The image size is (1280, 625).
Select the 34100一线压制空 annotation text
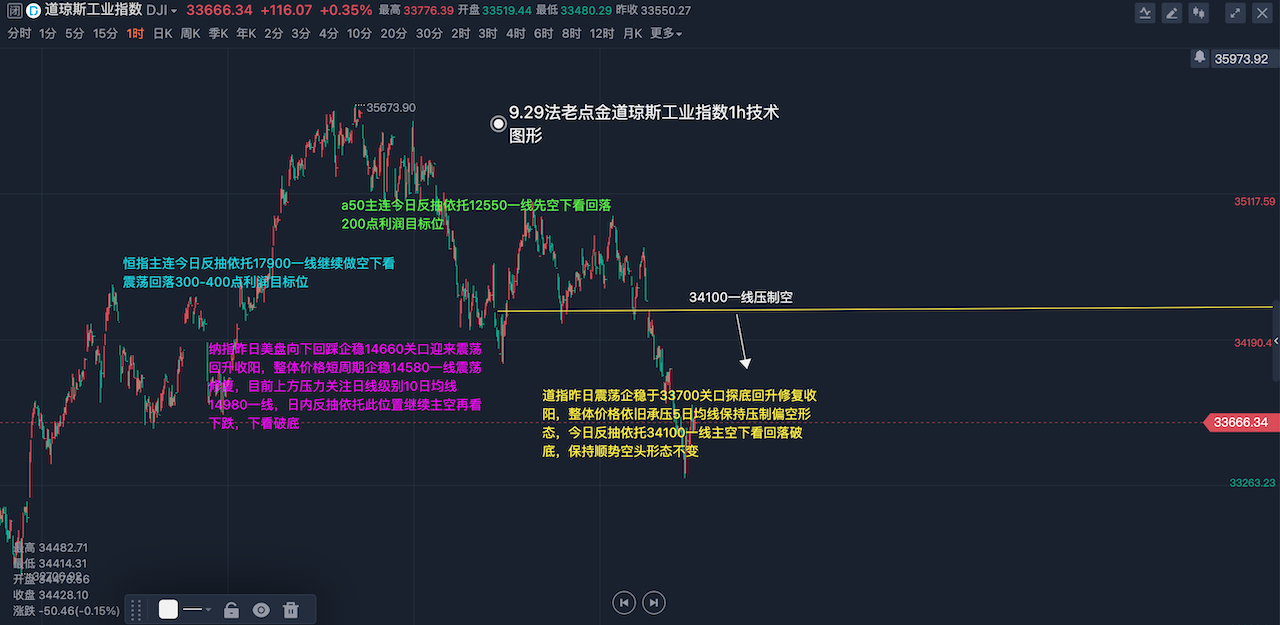pyautogui.click(x=741, y=298)
